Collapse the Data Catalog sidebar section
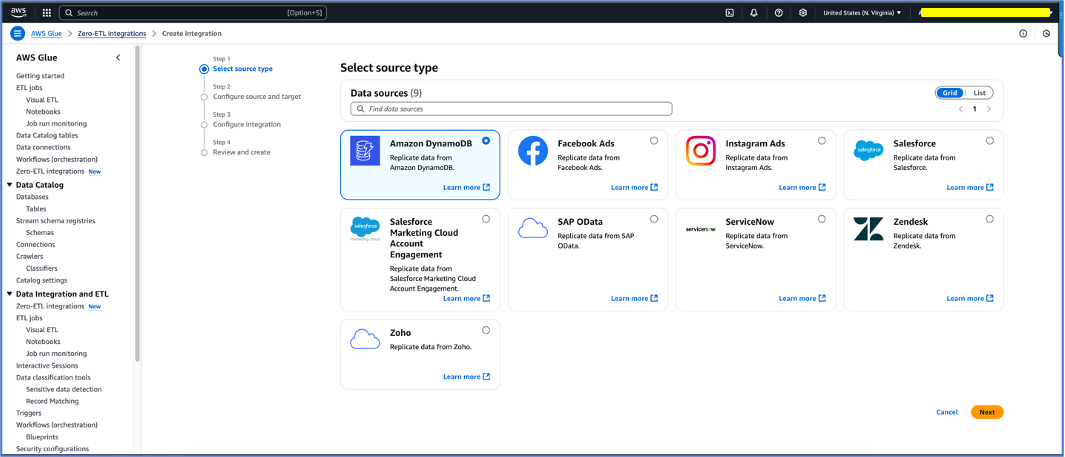Screen dimensions: 1065x457 10,185
